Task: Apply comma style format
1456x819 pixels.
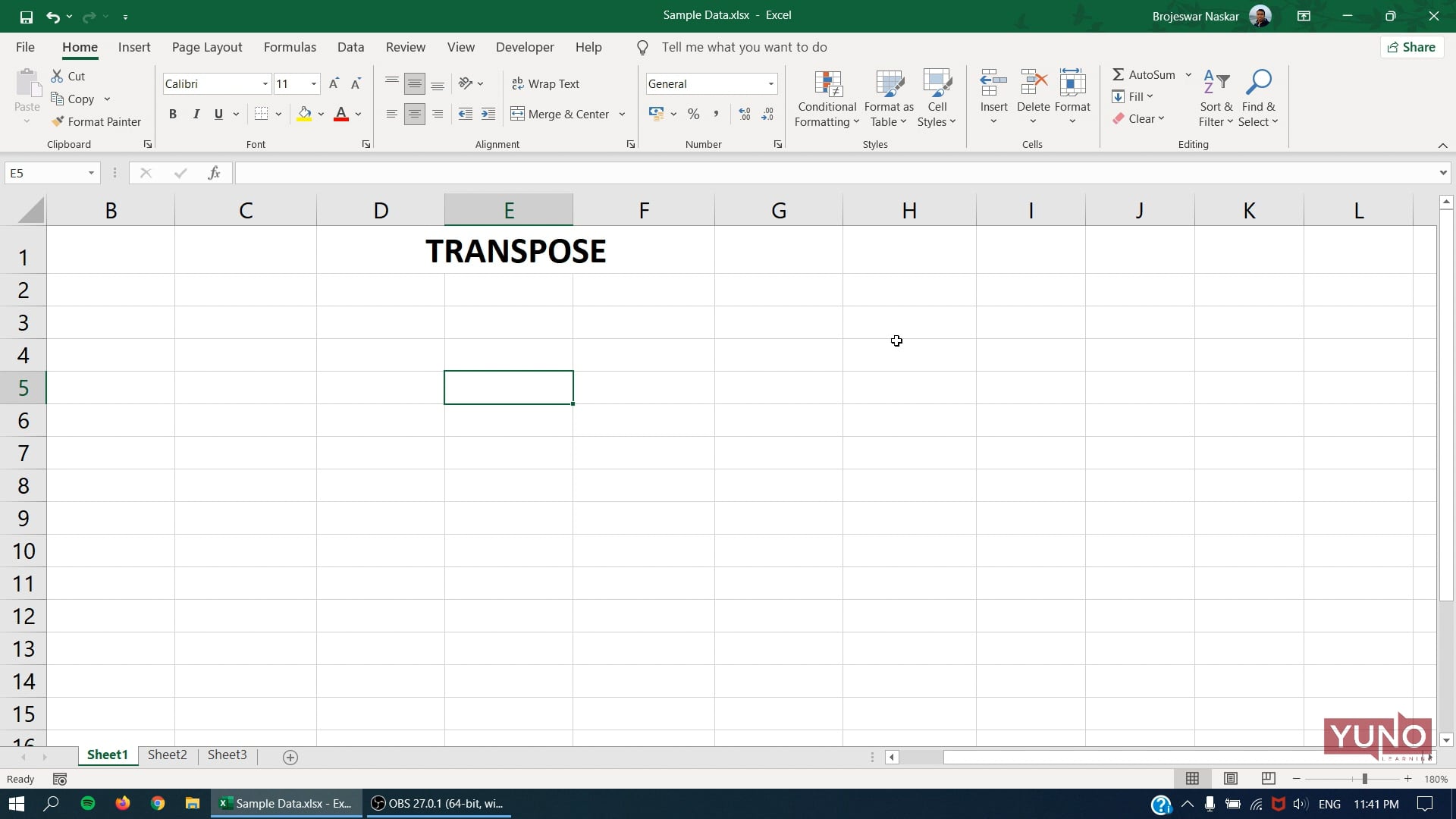Action: pyautogui.click(x=716, y=114)
